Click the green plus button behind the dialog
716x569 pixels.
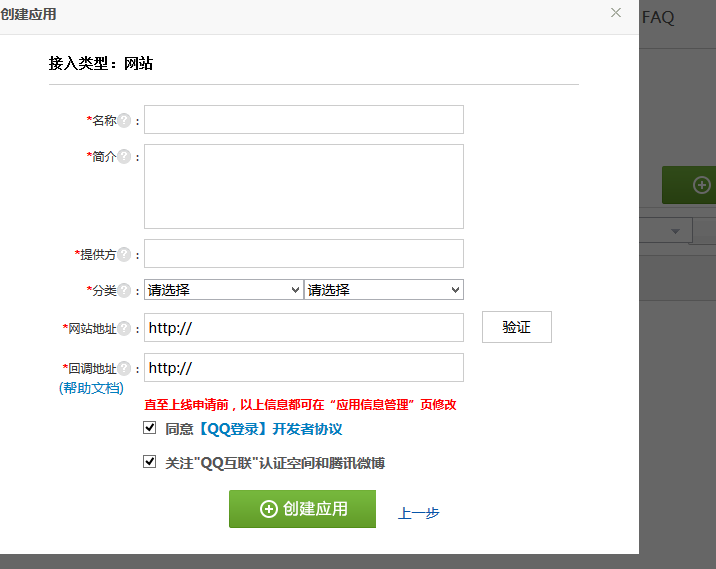[x=689, y=185]
